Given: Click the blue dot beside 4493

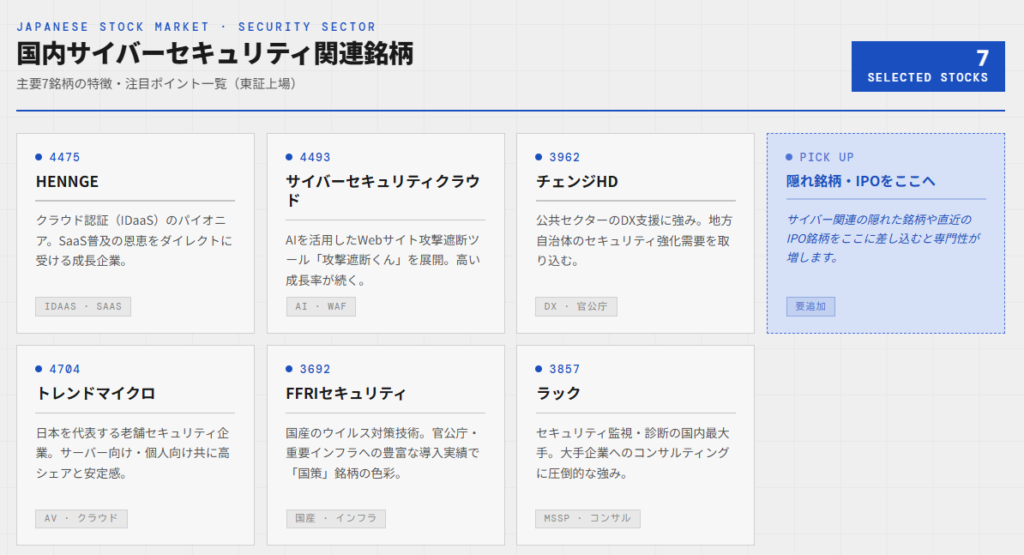Looking at the screenshot, I should (x=289, y=157).
